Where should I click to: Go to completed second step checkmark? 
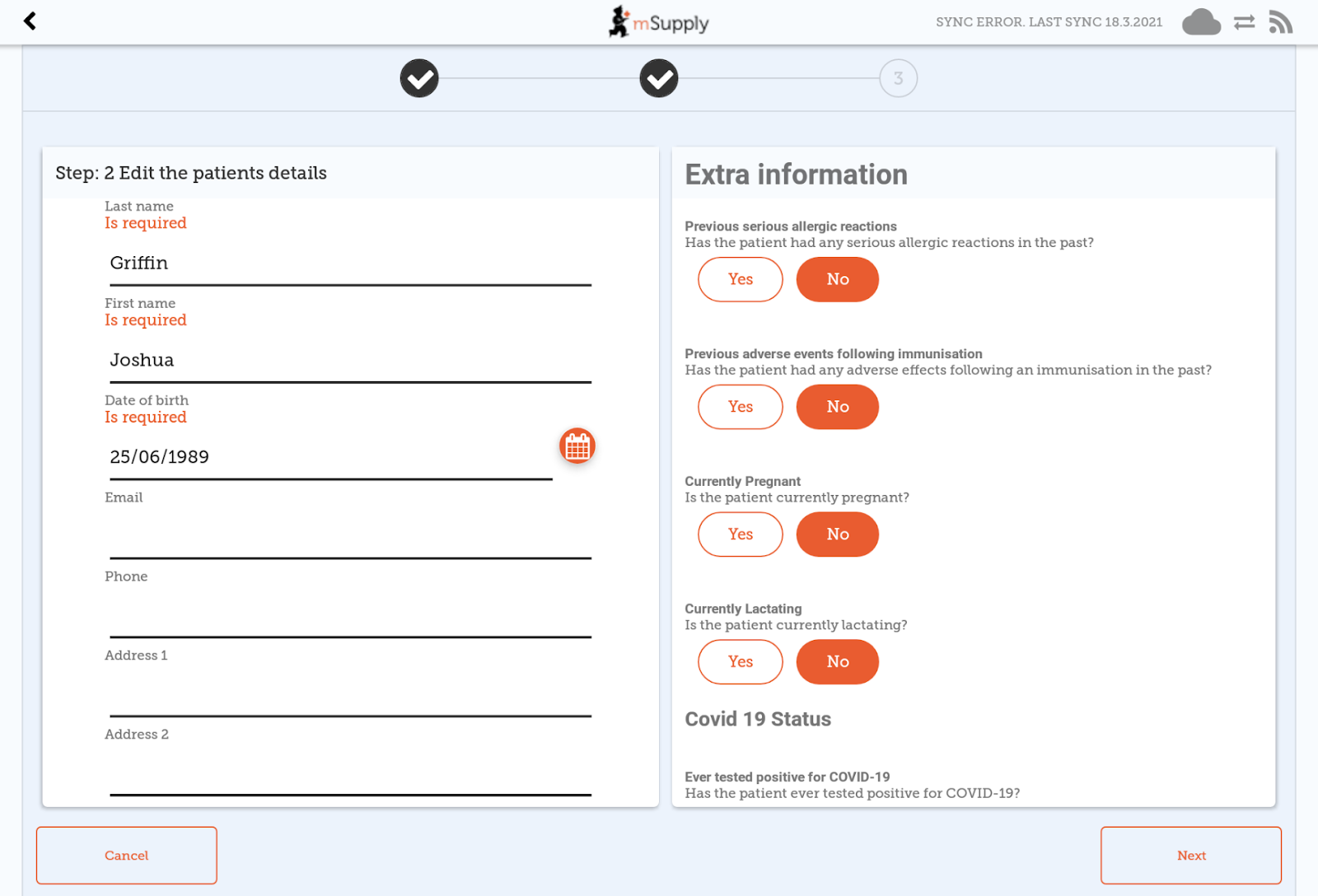click(659, 78)
